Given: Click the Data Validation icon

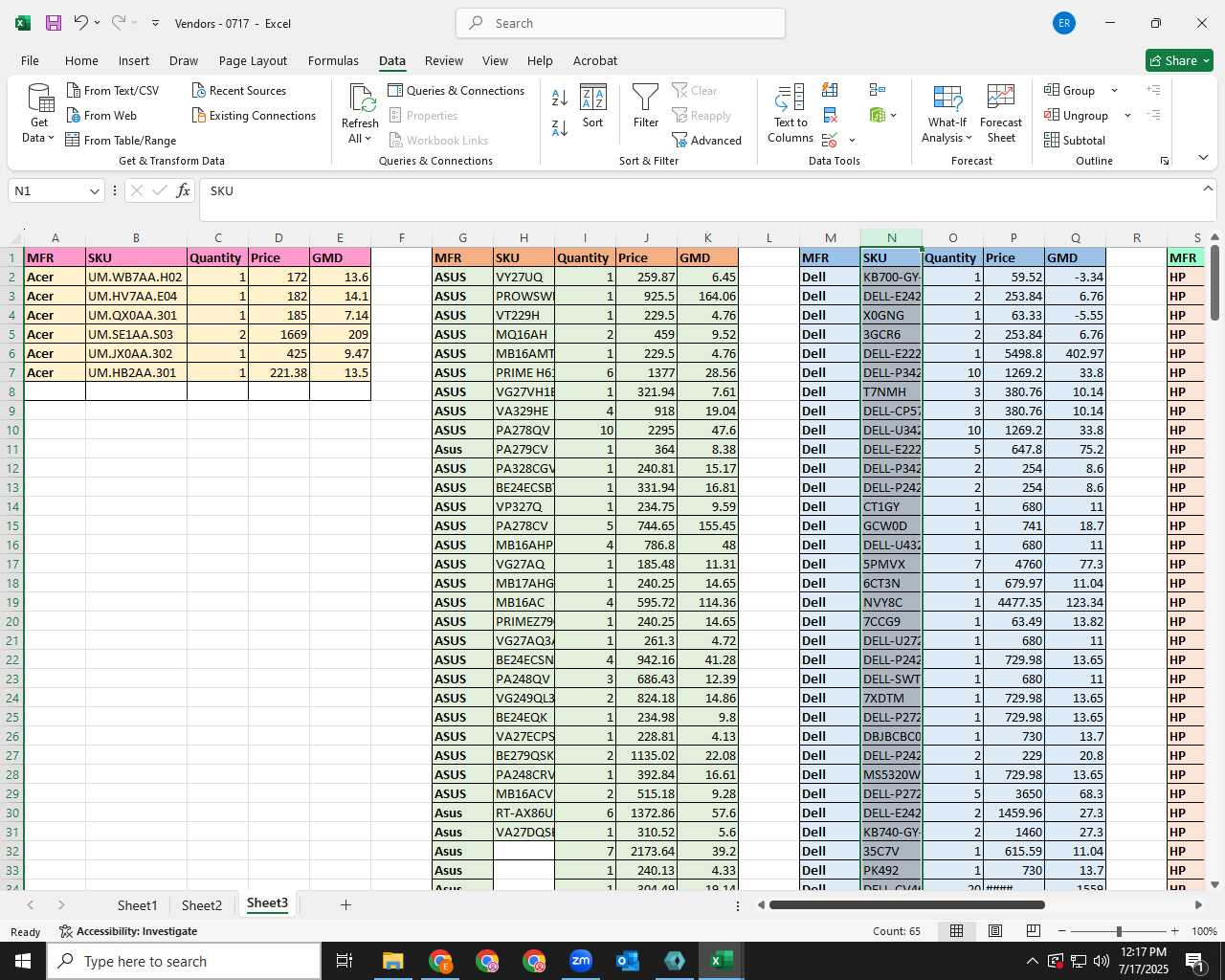Looking at the screenshot, I should [829, 140].
